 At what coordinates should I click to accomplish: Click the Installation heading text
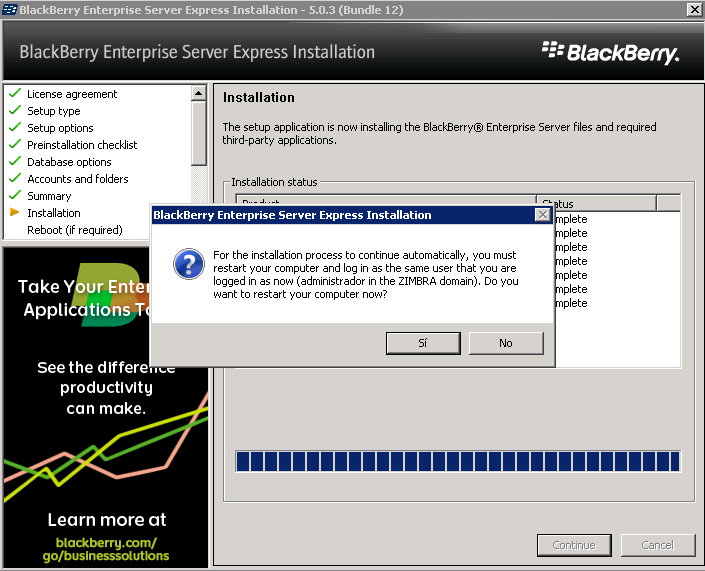point(259,98)
